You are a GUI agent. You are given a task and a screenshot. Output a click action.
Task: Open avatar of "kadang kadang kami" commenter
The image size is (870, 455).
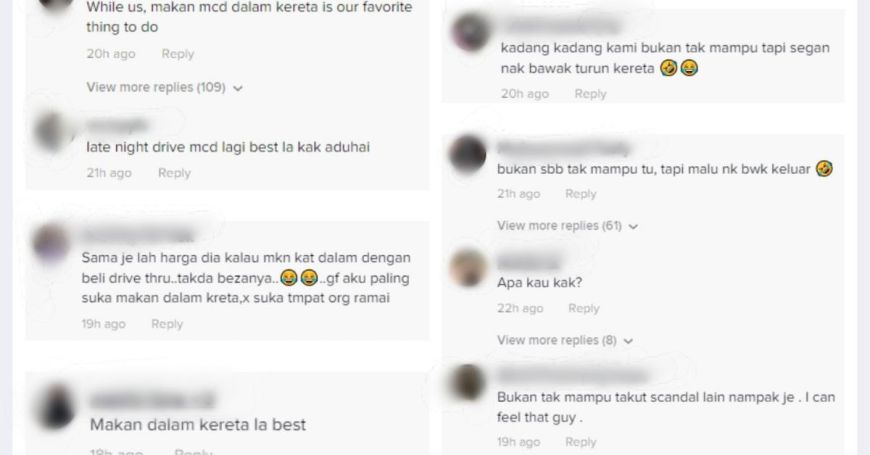471,32
